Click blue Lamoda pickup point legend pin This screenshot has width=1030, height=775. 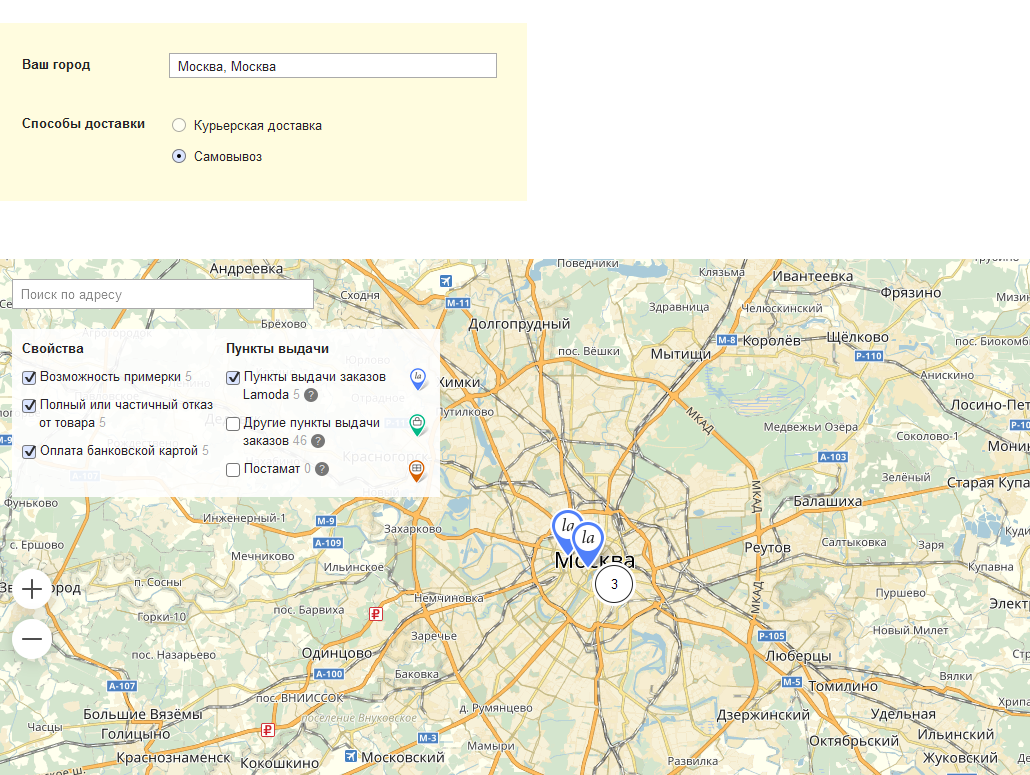[418, 379]
